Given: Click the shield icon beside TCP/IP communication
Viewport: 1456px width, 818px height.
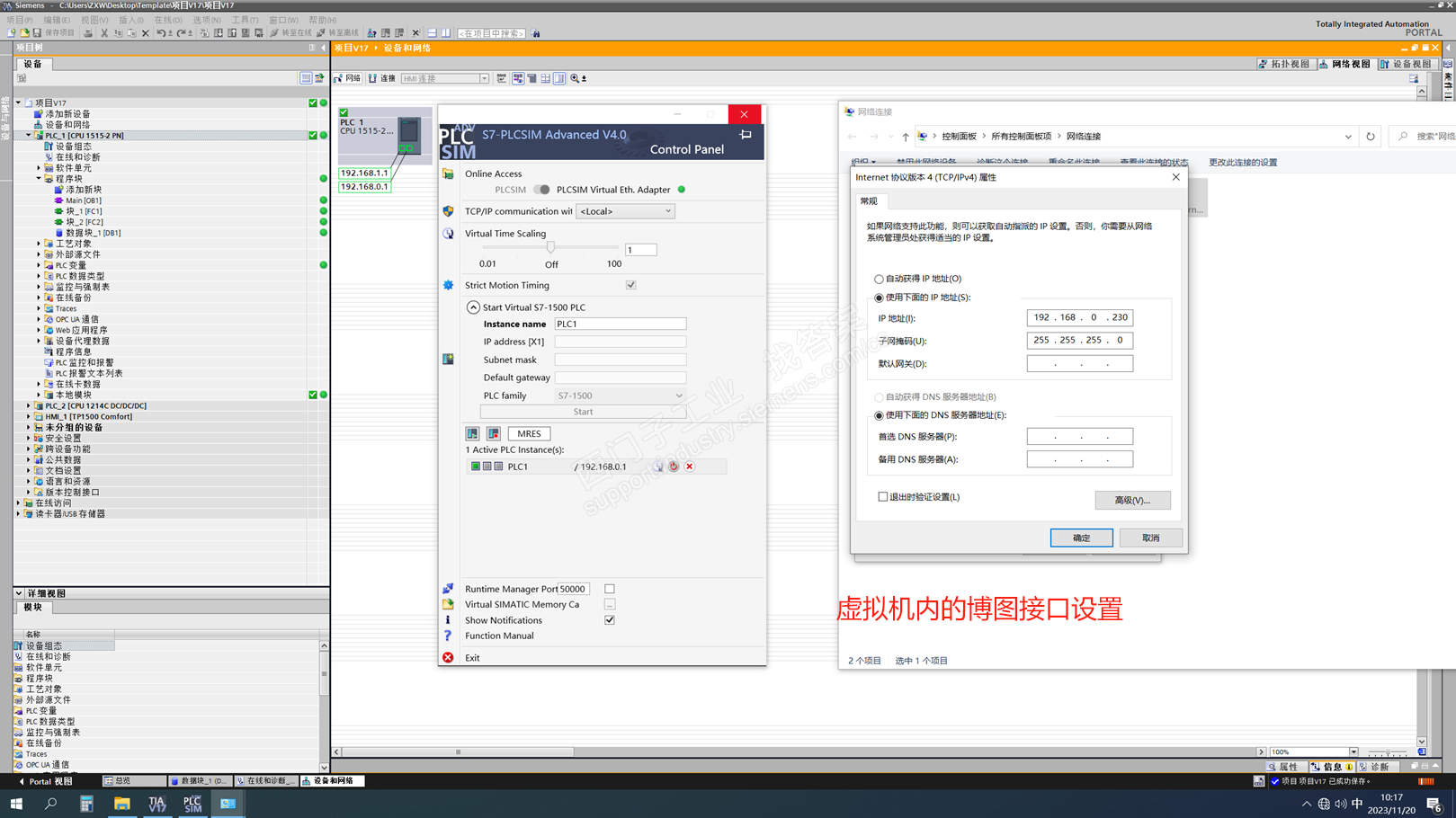Looking at the screenshot, I should click(x=448, y=211).
